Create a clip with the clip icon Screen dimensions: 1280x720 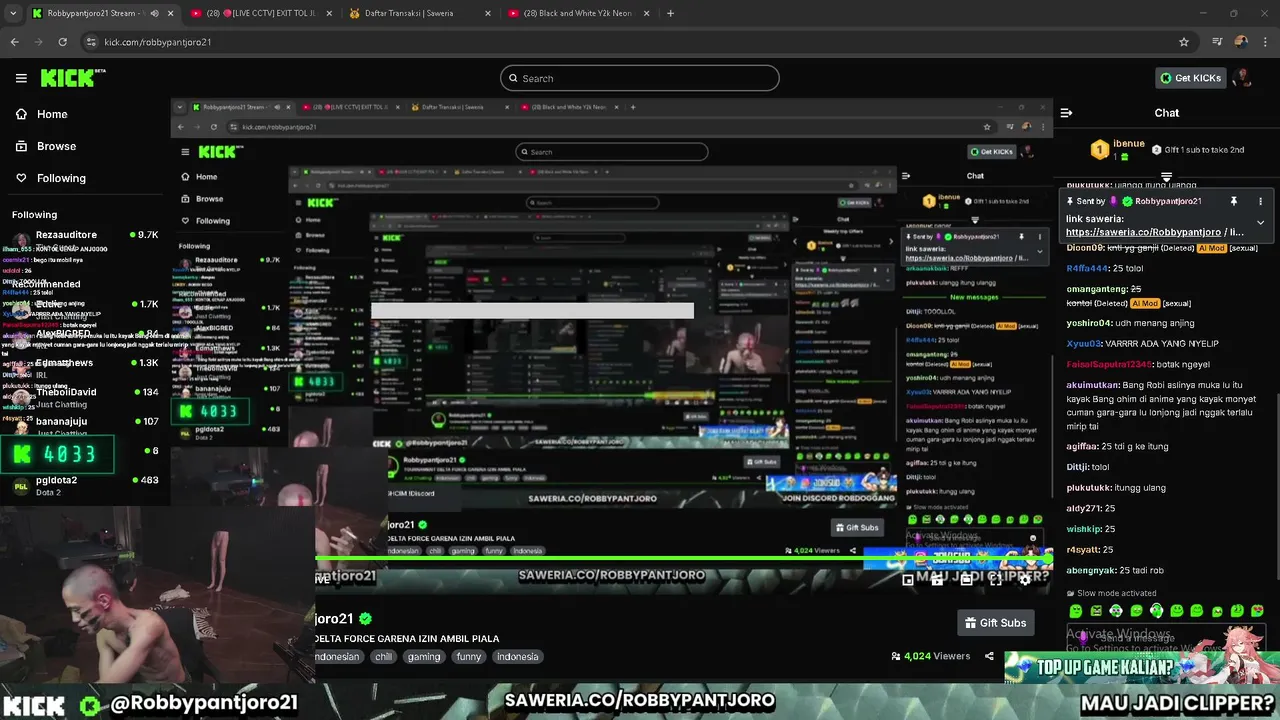point(937,579)
